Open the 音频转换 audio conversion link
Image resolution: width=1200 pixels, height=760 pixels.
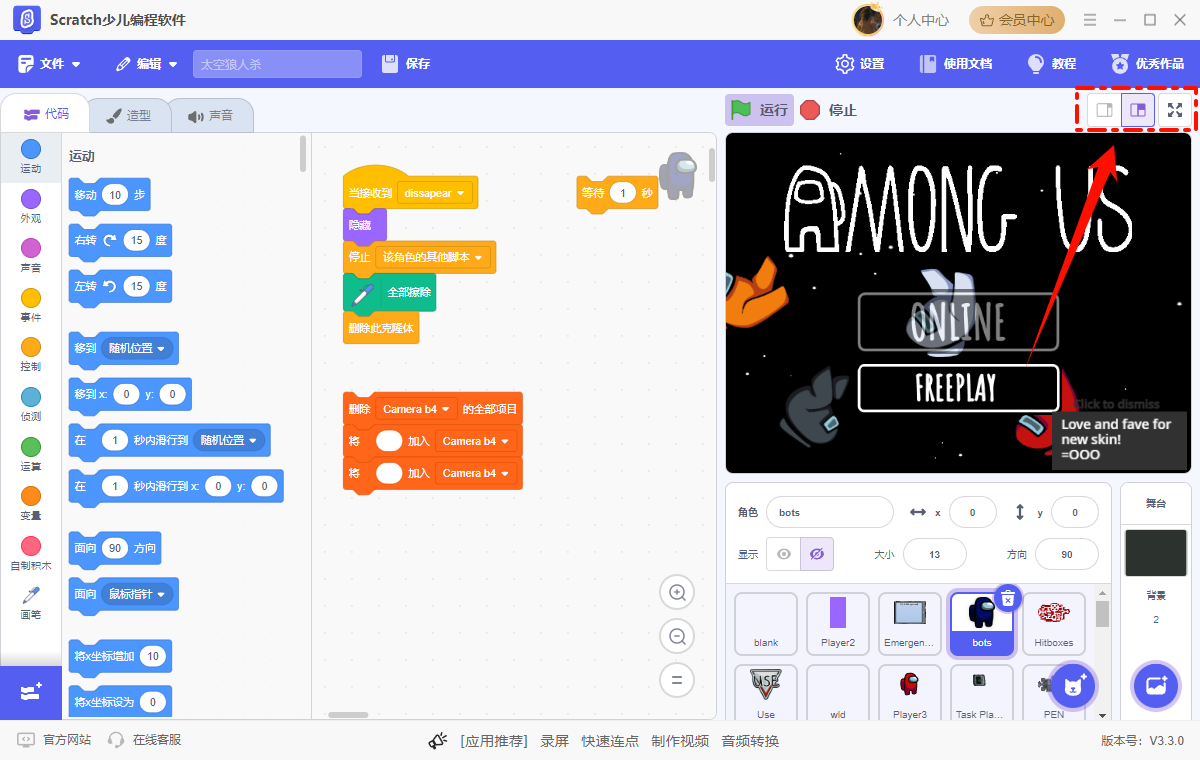[x=750, y=741]
